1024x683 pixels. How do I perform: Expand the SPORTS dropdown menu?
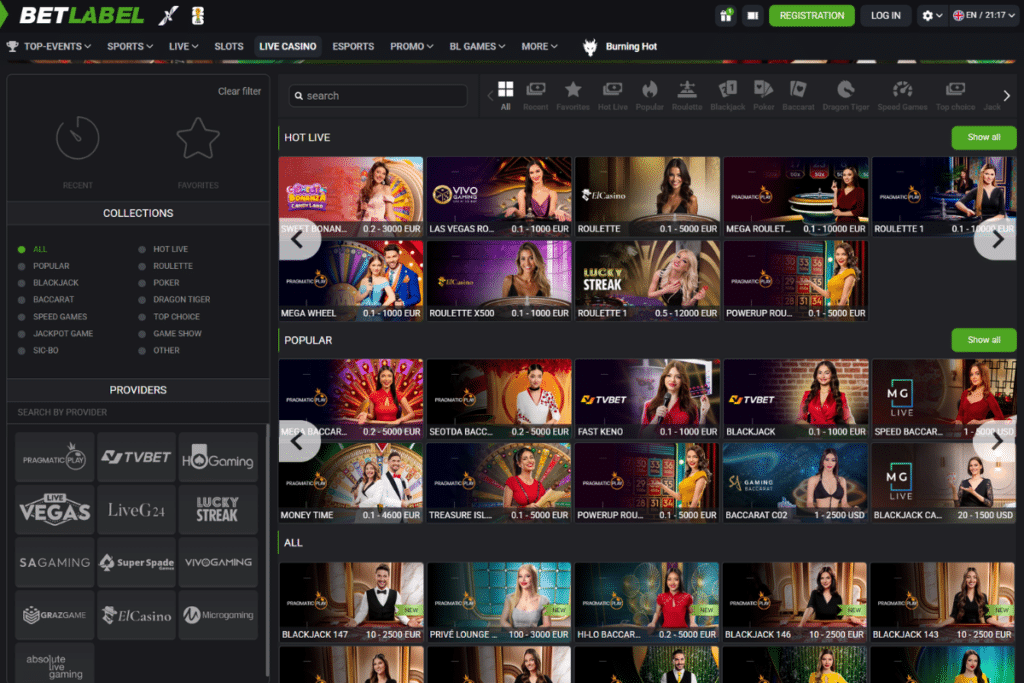point(130,46)
